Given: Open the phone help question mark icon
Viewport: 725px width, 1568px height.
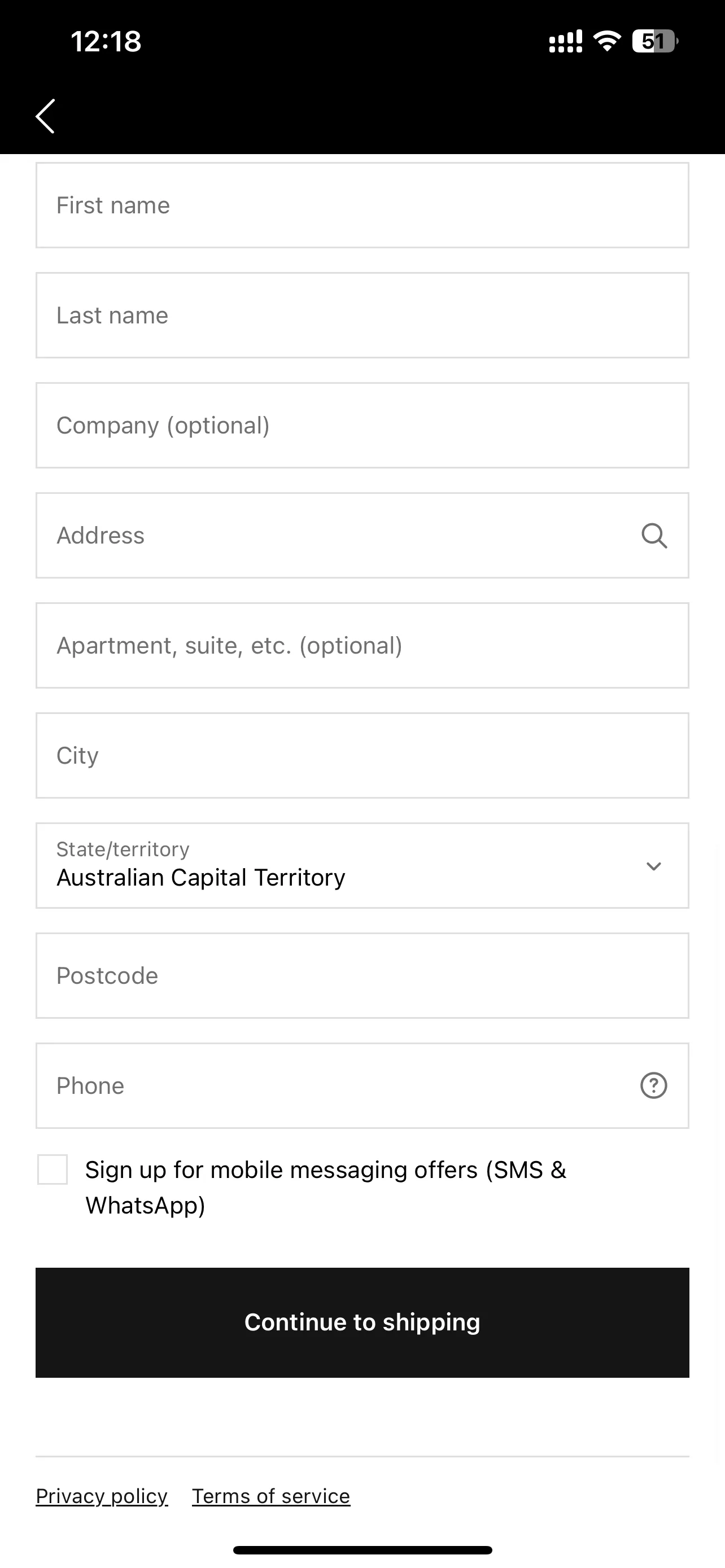Looking at the screenshot, I should point(654,1085).
